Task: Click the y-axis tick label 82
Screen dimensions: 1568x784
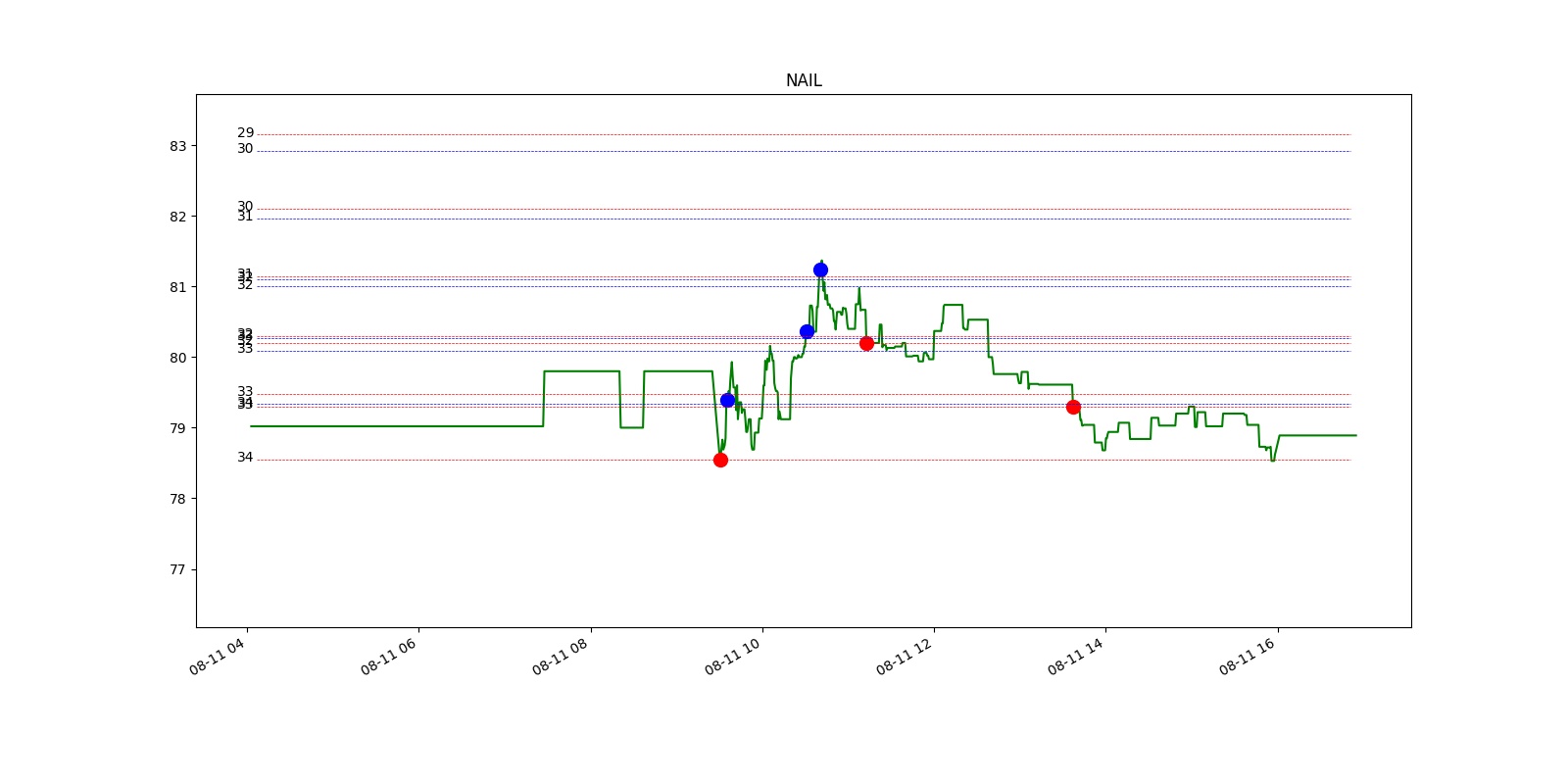Action: point(177,217)
